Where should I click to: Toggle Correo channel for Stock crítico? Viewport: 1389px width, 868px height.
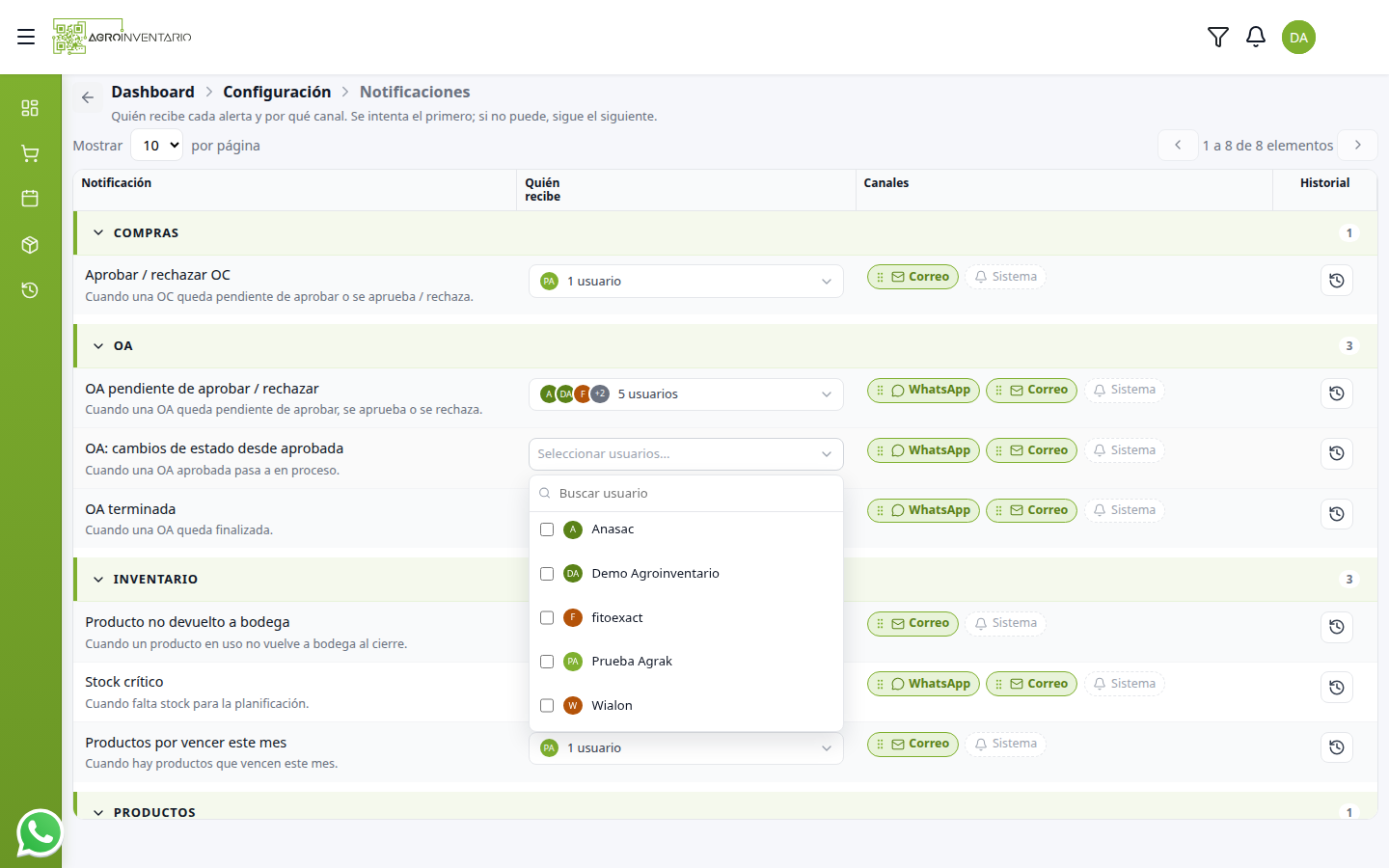click(1031, 684)
